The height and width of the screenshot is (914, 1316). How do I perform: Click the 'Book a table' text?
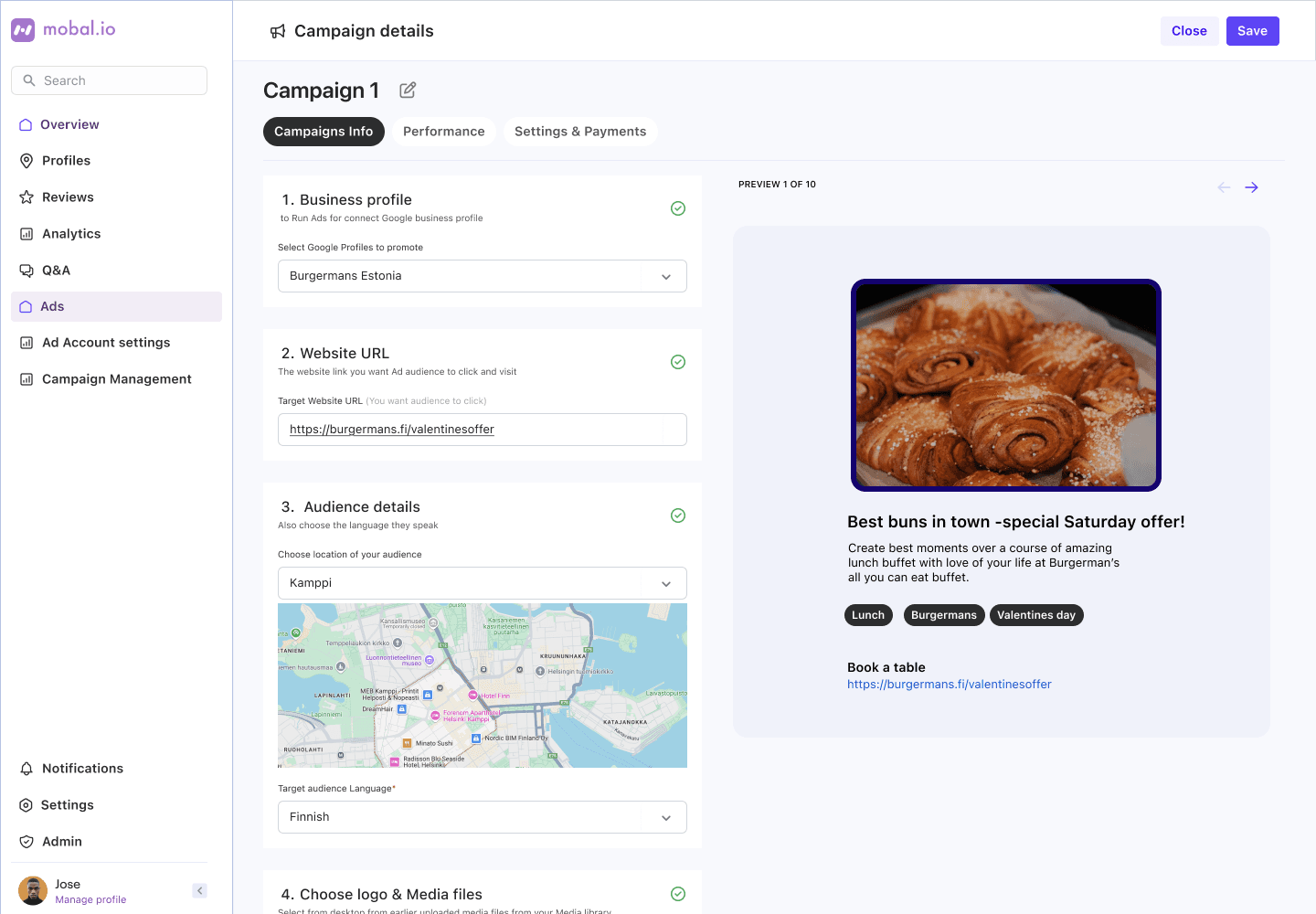click(x=886, y=667)
